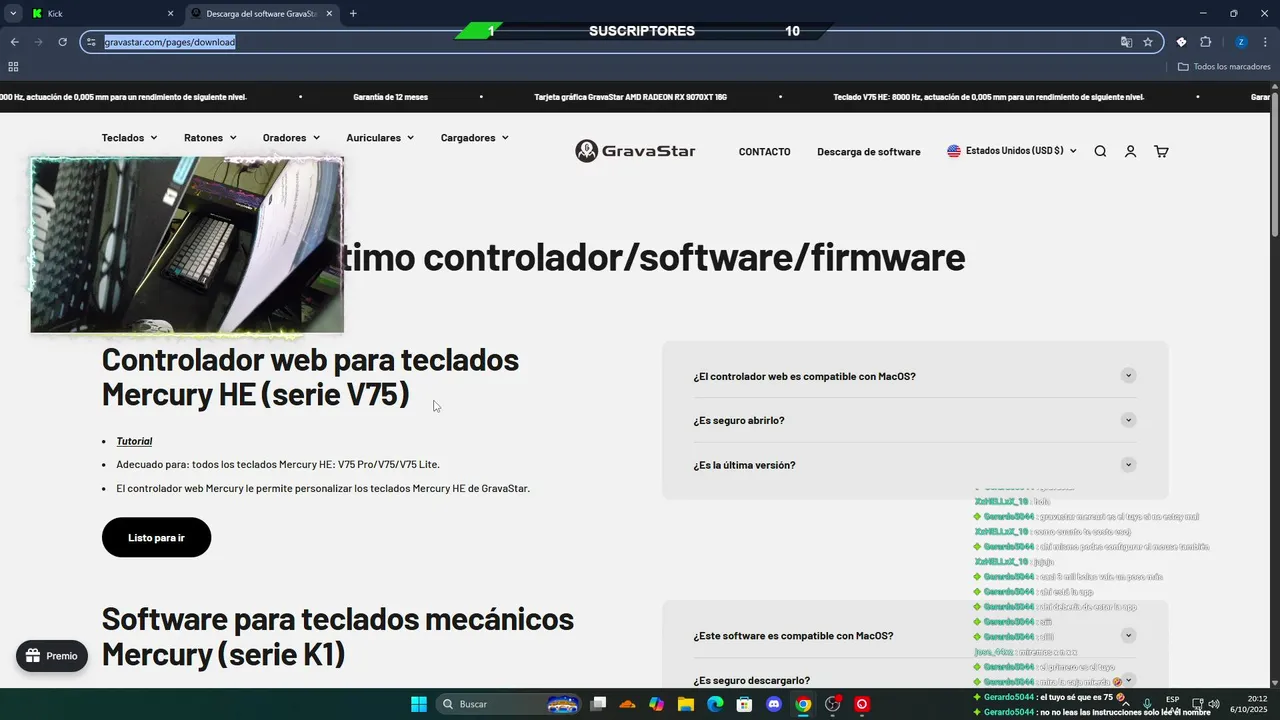The image size is (1280, 720).
Task: Open the Windows Start menu
Action: point(419,704)
